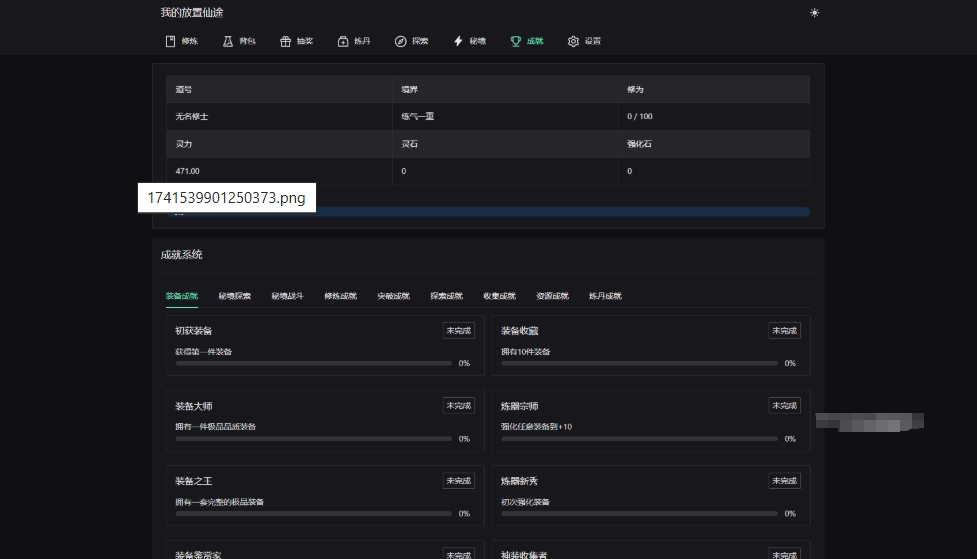
Task: Click the 初次强化装备 description
Action: 525,502
